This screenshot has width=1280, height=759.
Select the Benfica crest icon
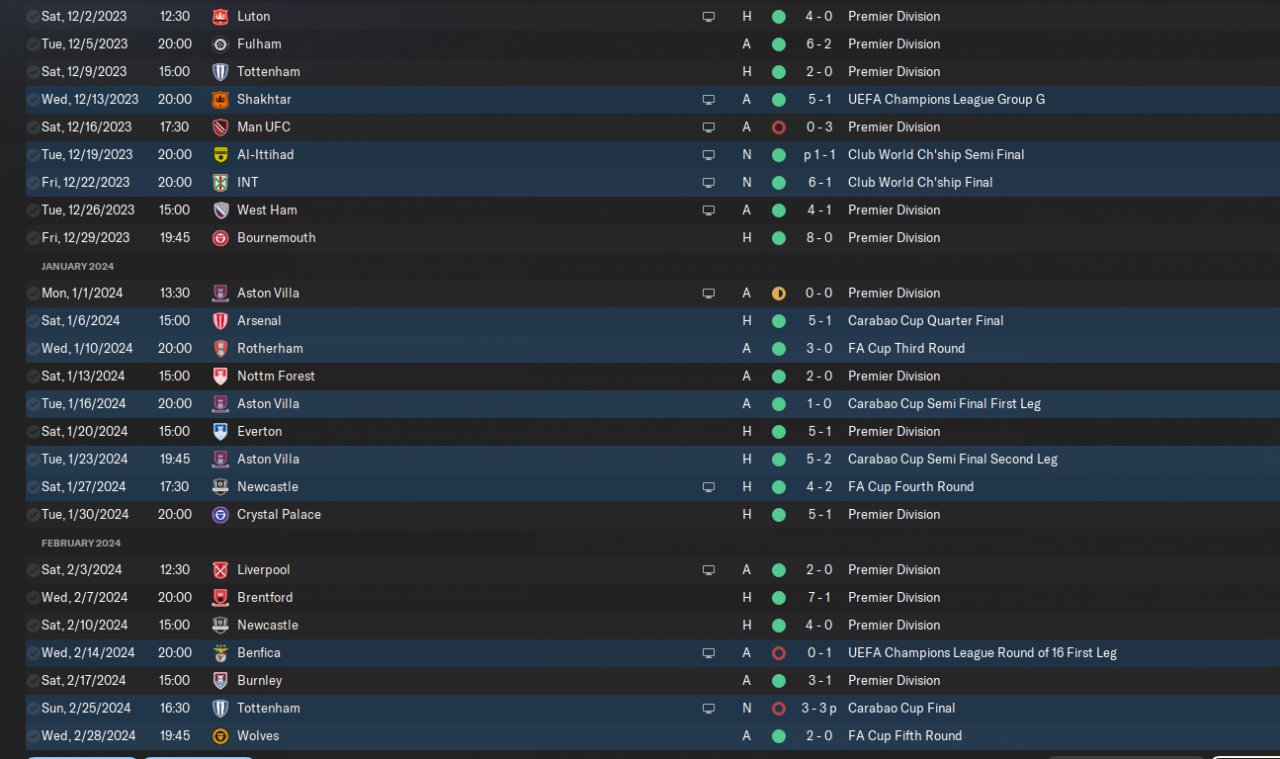coord(220,653)
